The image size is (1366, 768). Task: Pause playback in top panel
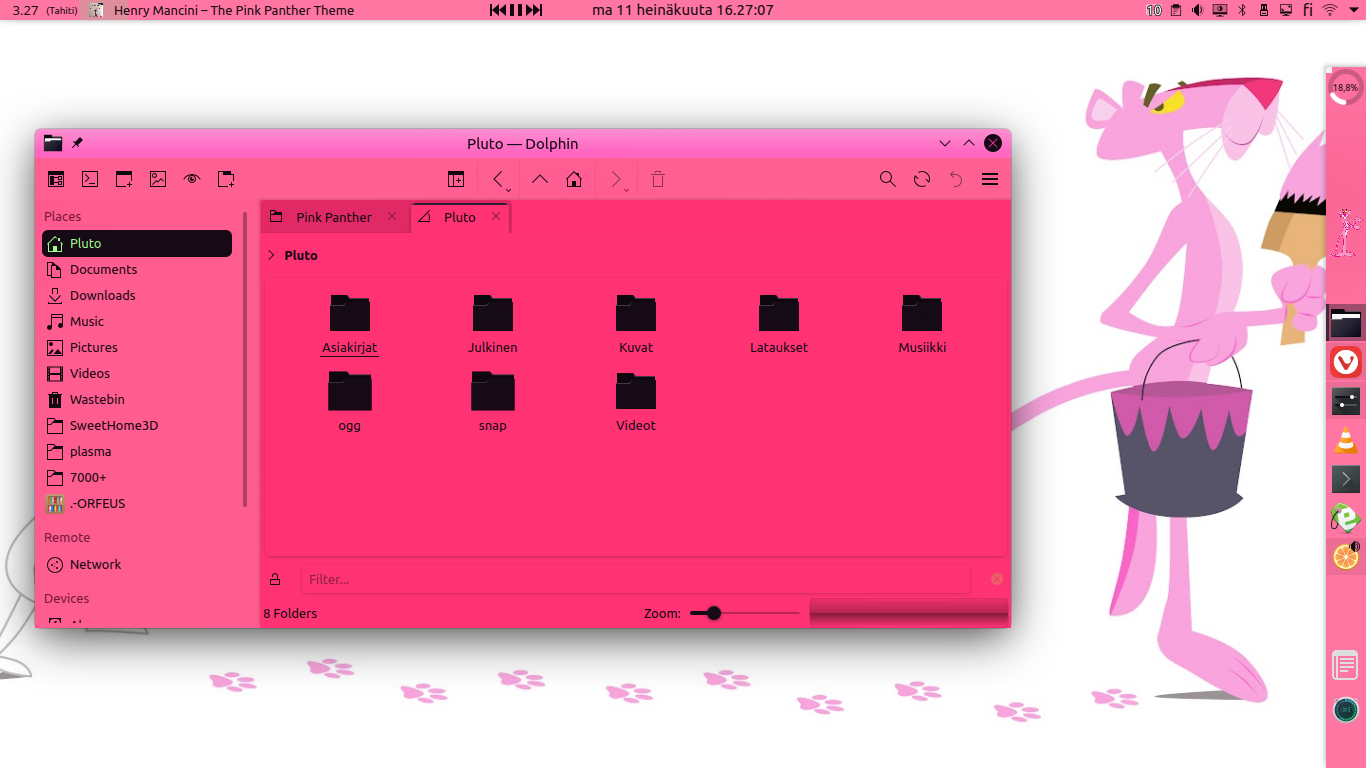[x=516, y=10]
